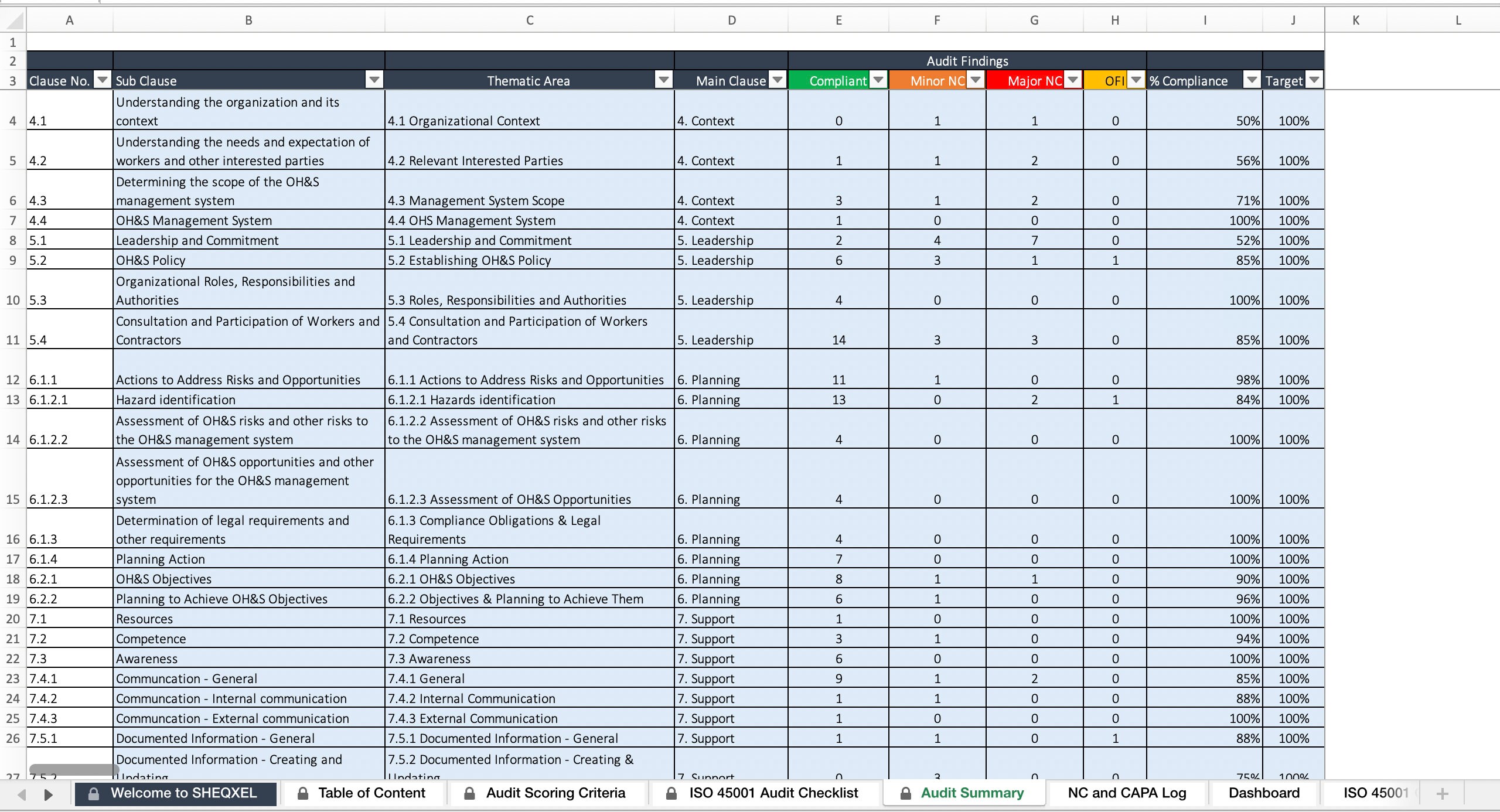Click the select-all corner triangle
1500x812 pixels.
(14, 21)
